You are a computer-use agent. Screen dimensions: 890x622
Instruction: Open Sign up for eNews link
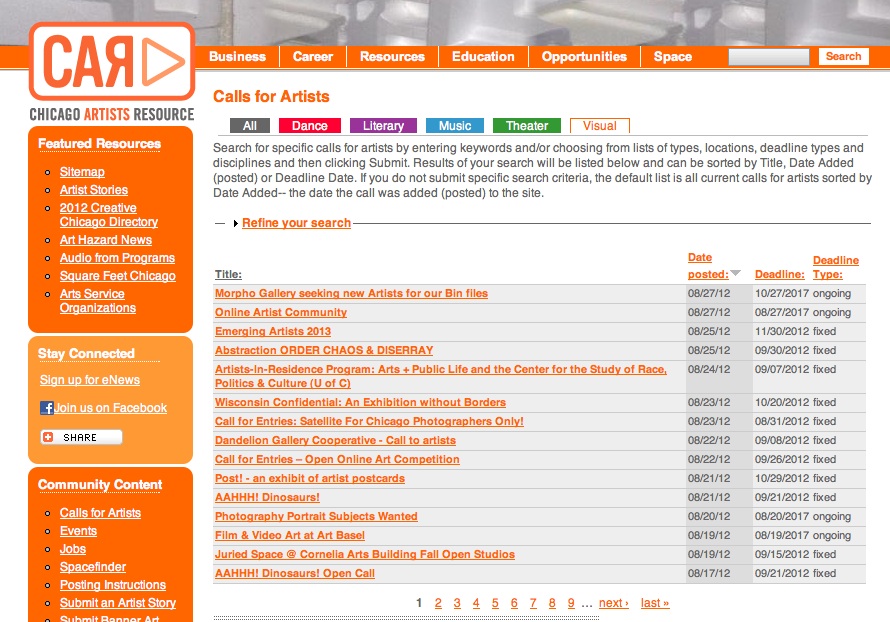click(90, 380)
